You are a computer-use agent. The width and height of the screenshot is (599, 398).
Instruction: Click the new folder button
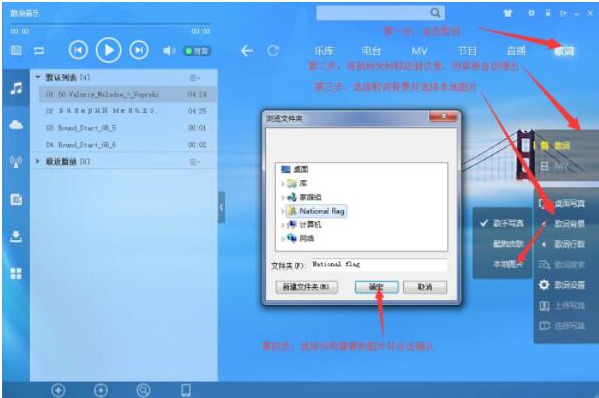pos(306,287)
